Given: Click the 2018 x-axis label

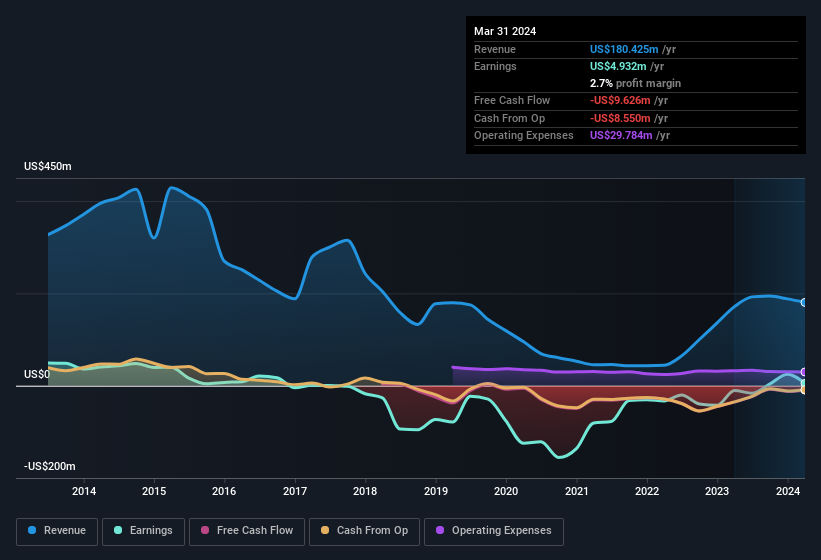Looking at the screenshot, I should click(365, 491).
